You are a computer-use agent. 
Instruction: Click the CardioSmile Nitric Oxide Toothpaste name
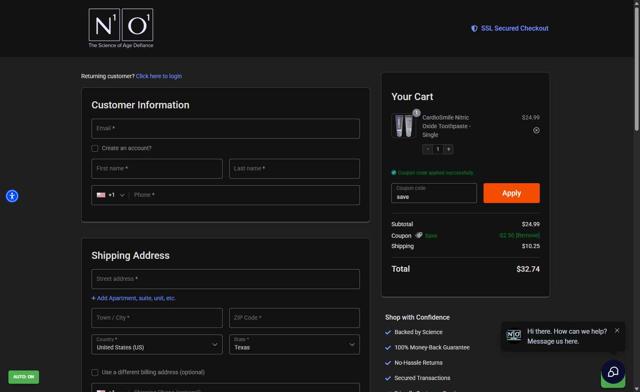[x=446, y=126]
